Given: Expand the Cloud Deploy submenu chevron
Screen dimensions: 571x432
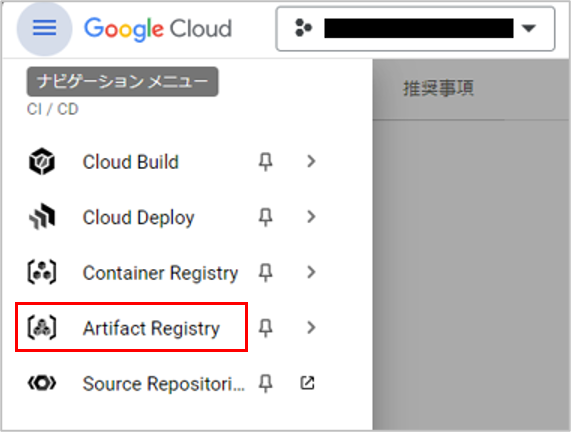Looking at the screenshot, I should point(311,217).
